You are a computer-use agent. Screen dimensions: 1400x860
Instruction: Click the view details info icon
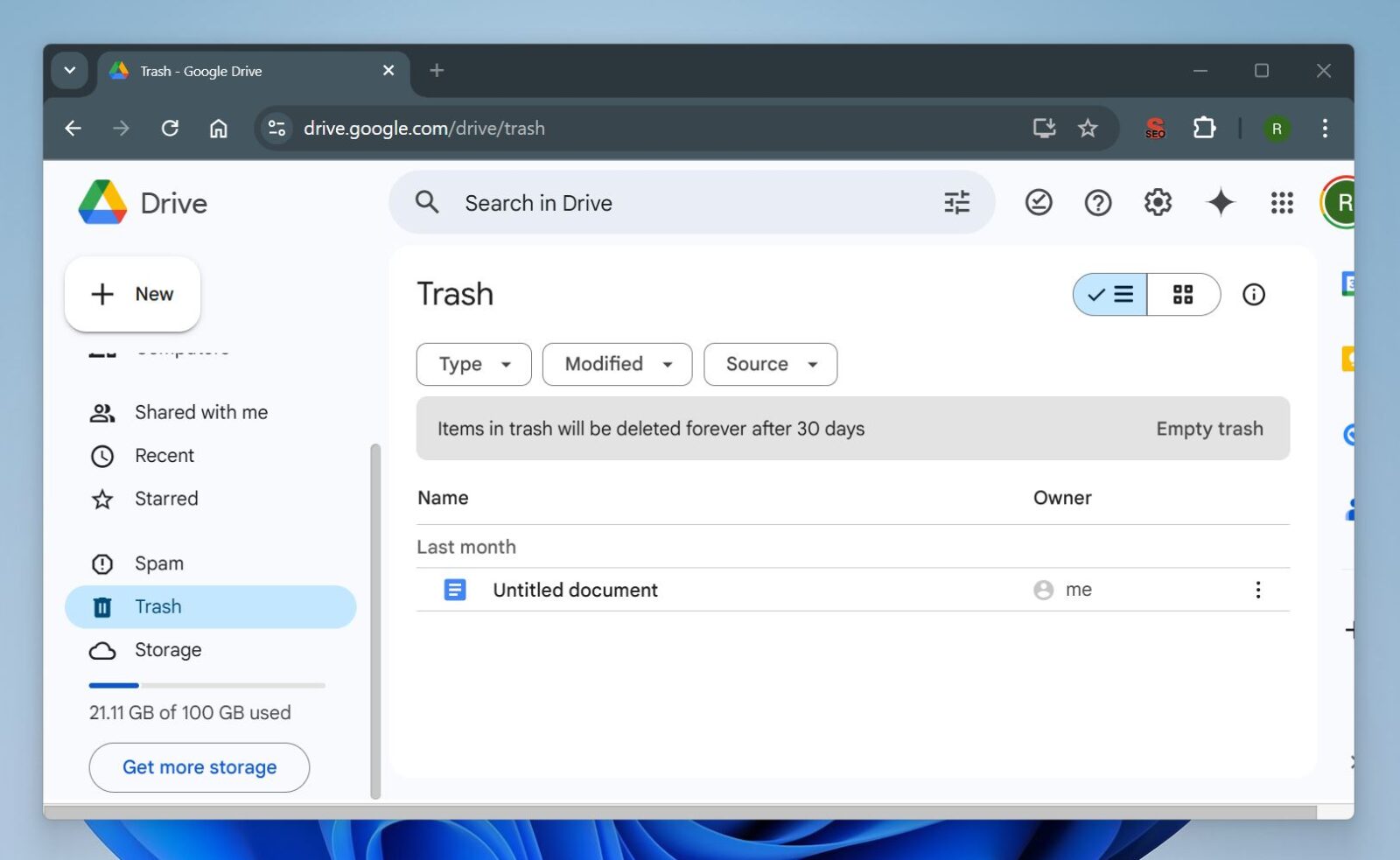(1254, 295)
